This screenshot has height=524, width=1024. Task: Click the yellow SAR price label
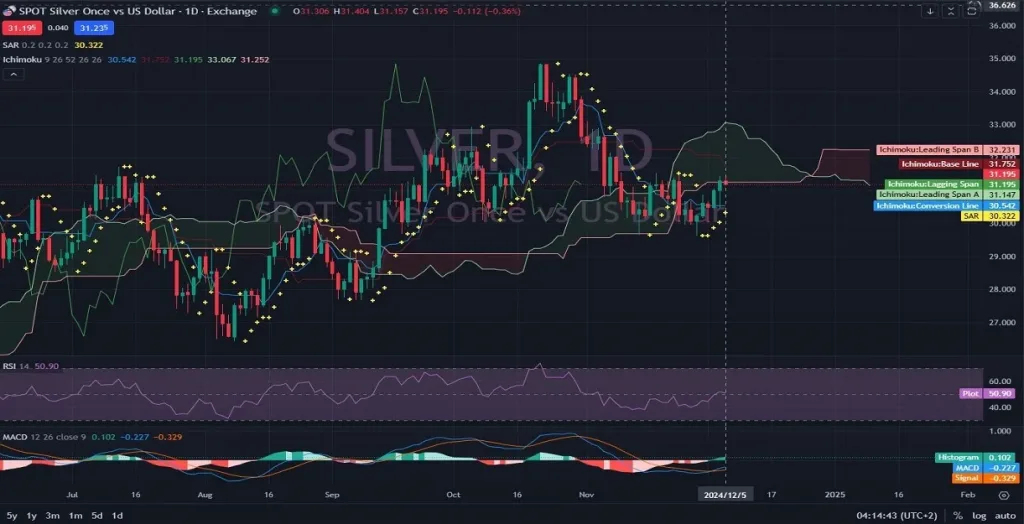pos(989,216)
